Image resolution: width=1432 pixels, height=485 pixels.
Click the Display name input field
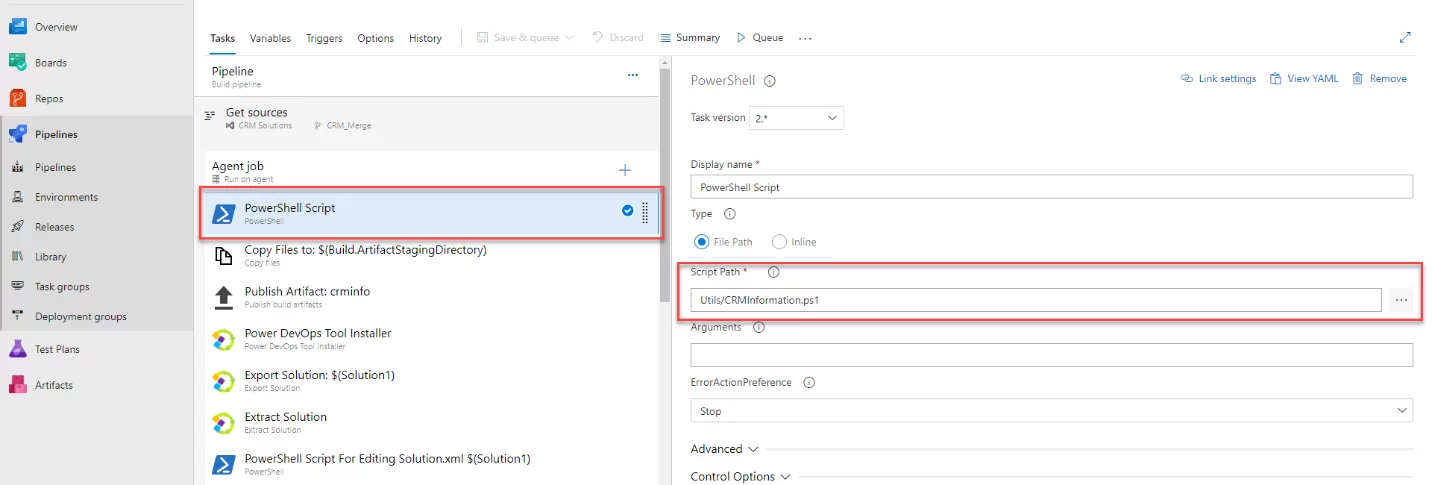pyautogui.click(x=1052, y=187)
